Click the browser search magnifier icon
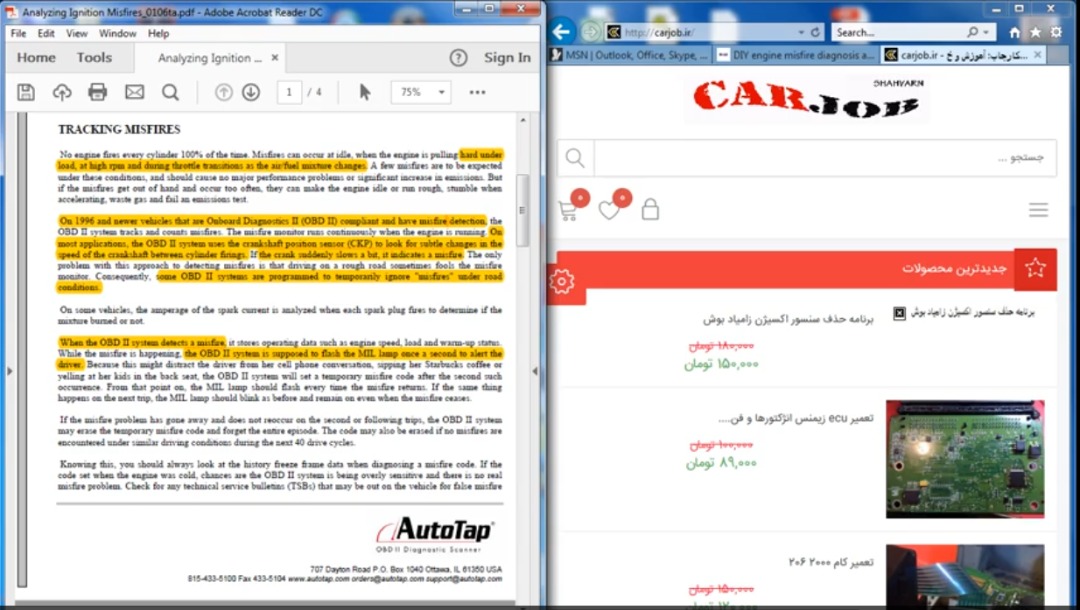The width and height of the screenshot is (1080, 610). point(972,32)
